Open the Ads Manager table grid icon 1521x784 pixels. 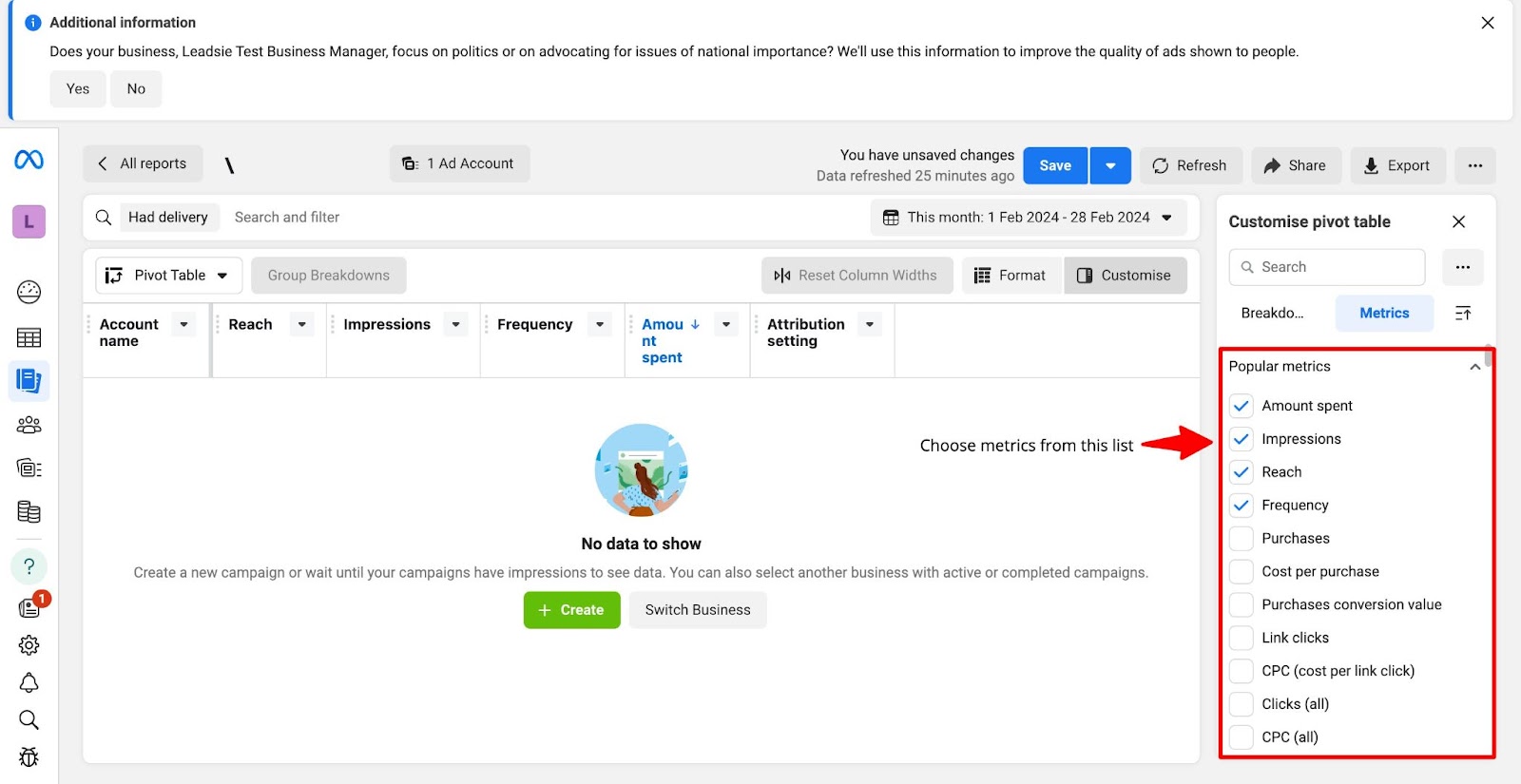coord(29,337)
